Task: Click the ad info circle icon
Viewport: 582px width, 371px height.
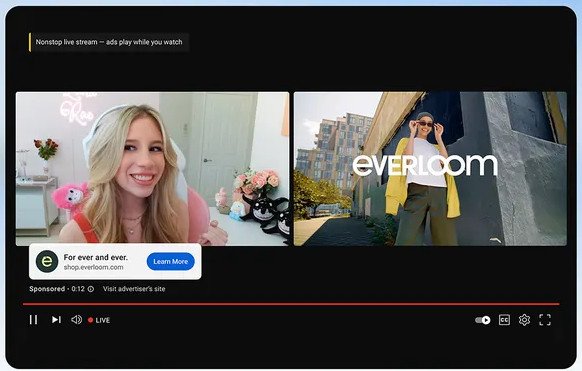Action: click(x=91, y=289)
